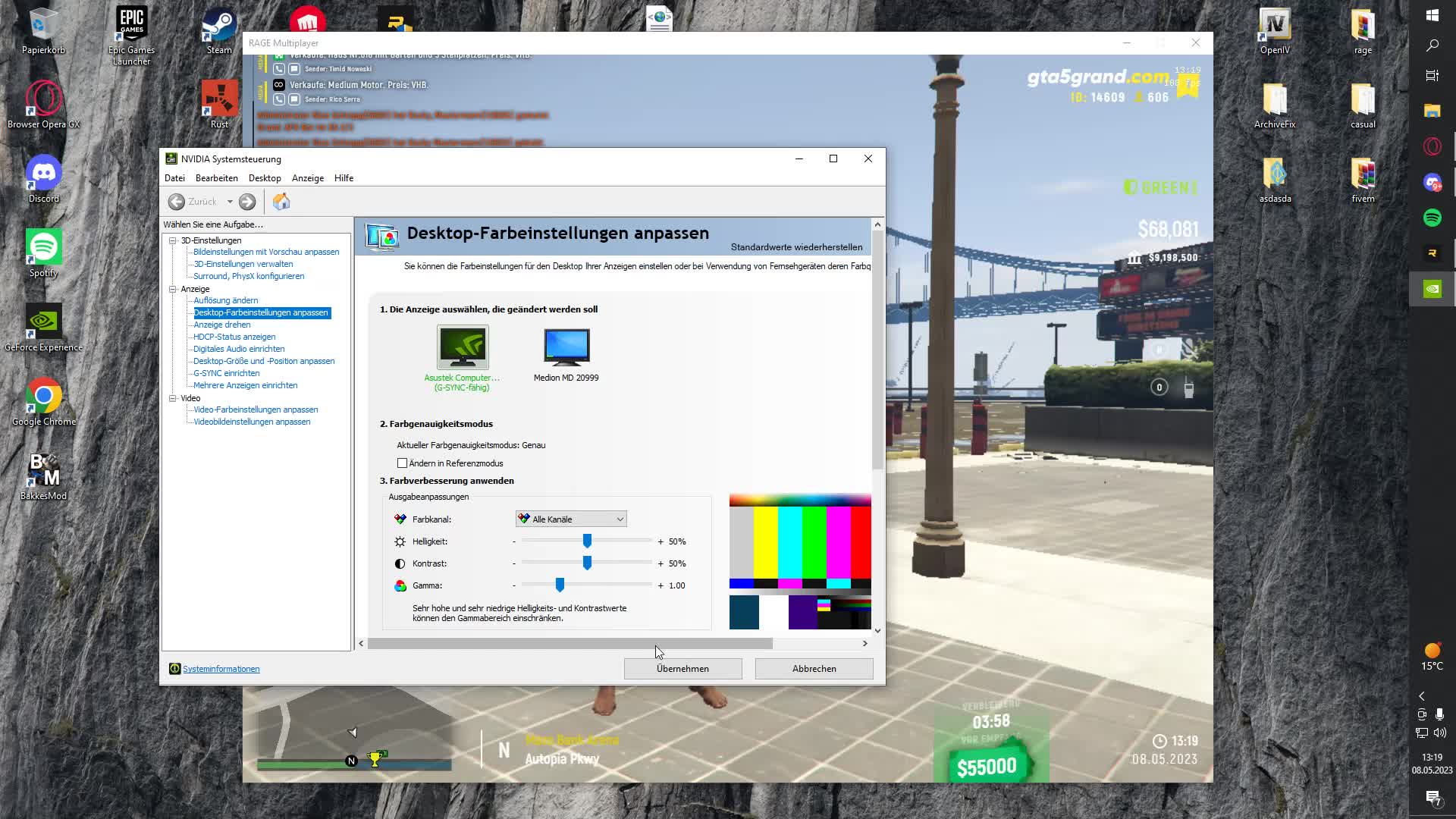Collapse the 3D-Einstellungen tree node
This screenshot has height=819, width=1456.
pyautogui.click(x=173, y=240)
